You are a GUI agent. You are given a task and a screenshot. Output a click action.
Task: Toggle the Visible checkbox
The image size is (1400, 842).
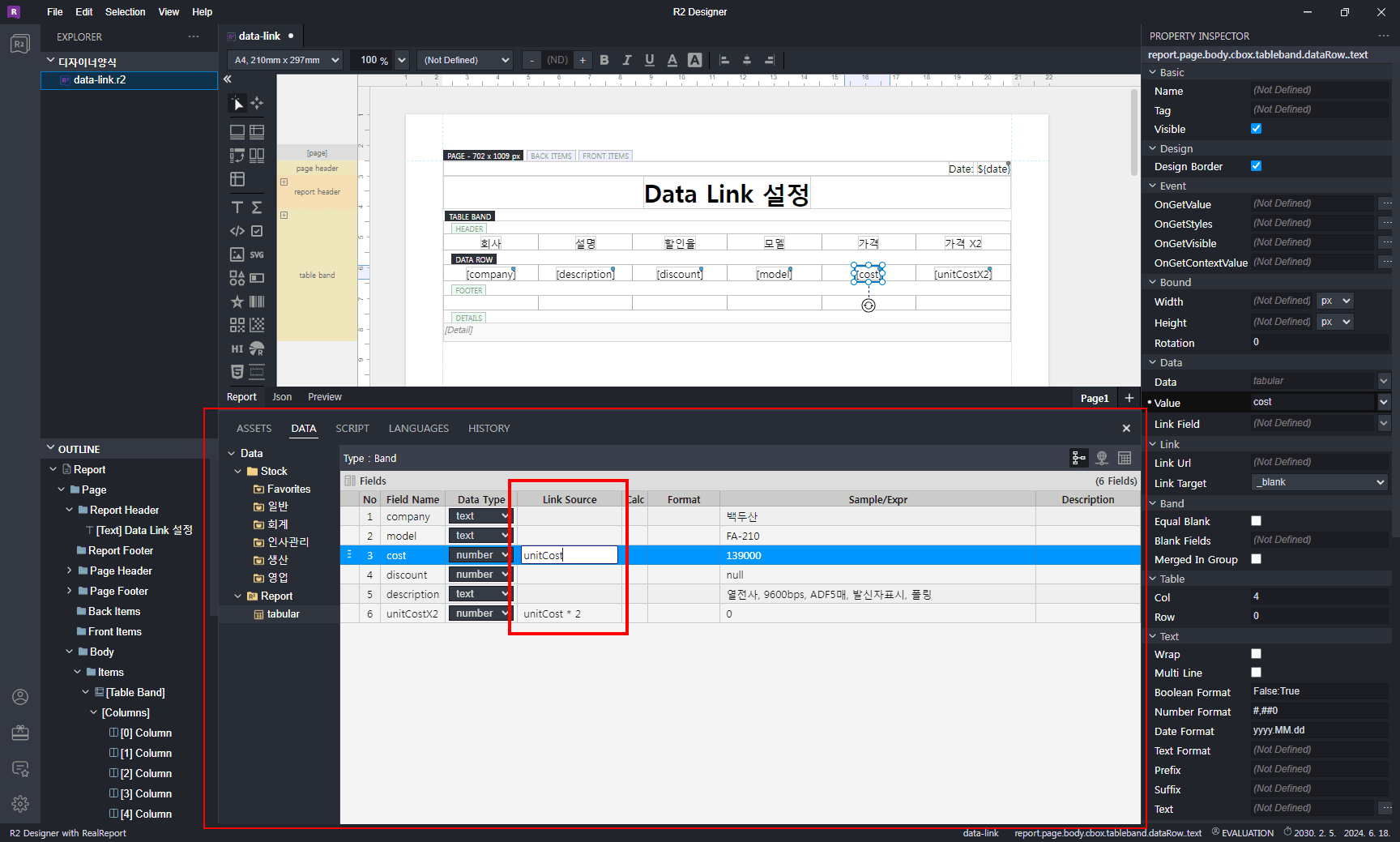(1256, 129)
